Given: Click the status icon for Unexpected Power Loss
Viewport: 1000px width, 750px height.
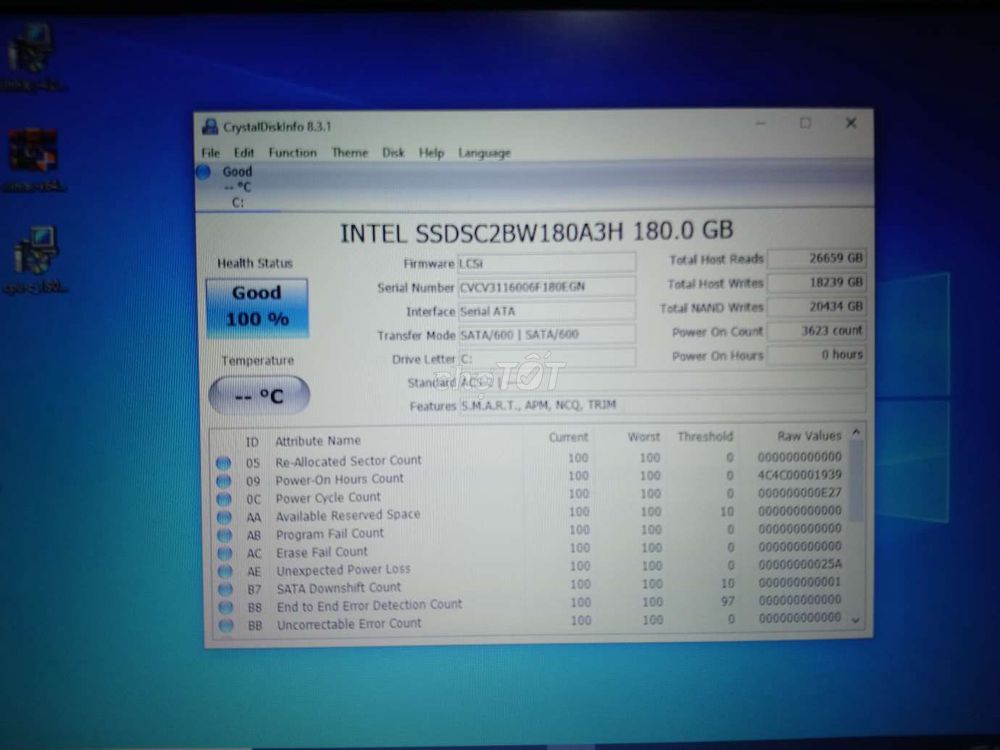Looking at the screenshot, I should (x=225, y=571).
